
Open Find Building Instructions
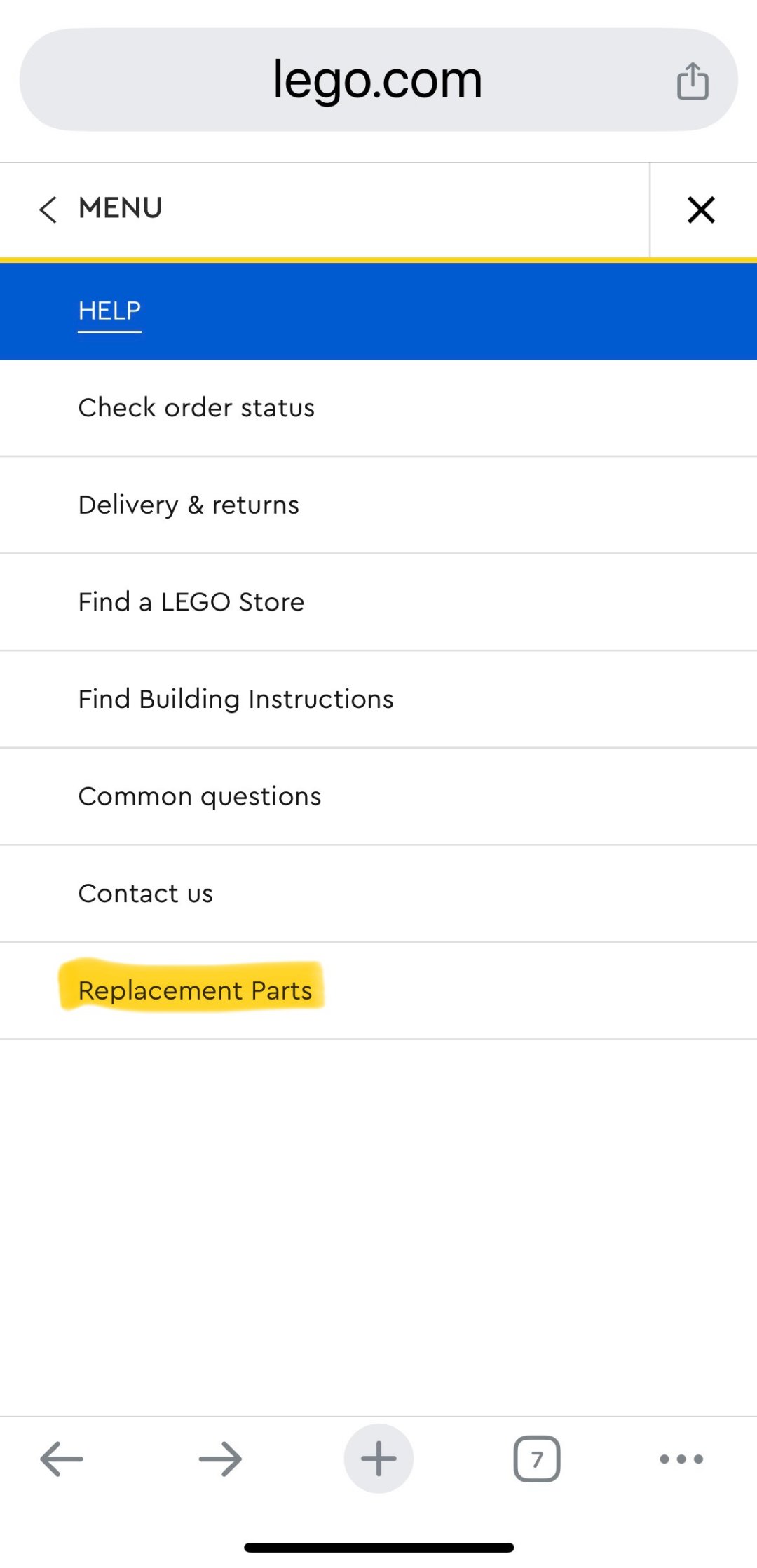tap(236, 700)
